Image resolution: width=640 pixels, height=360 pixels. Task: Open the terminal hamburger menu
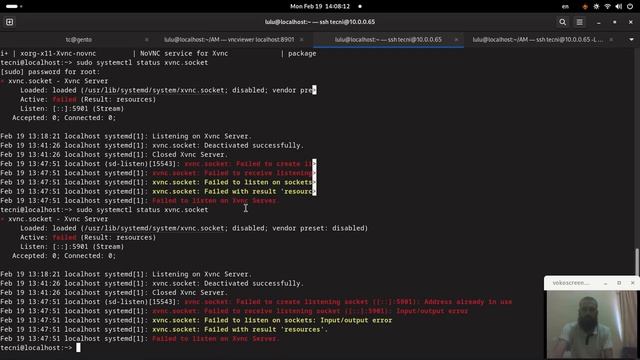(580, 22)
